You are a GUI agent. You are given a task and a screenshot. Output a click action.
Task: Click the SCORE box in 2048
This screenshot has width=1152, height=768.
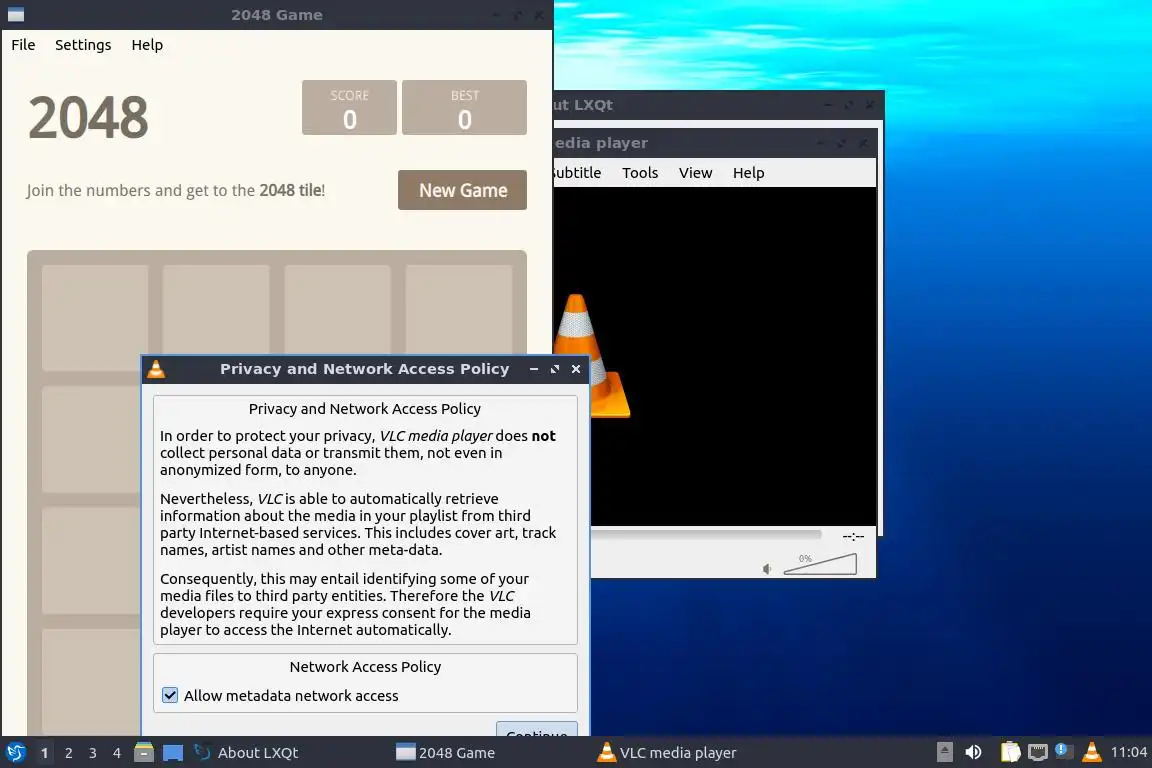click(x=349, y=107)
